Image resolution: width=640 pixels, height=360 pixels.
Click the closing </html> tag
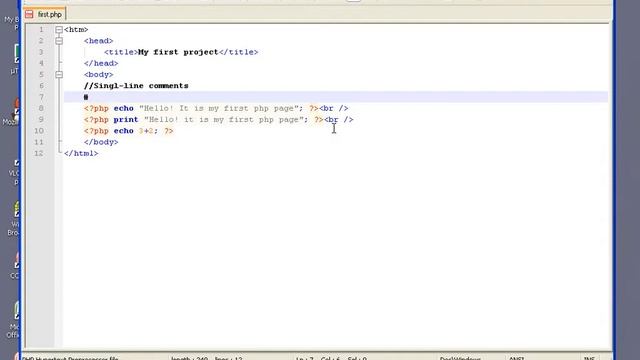coord(81,153)
